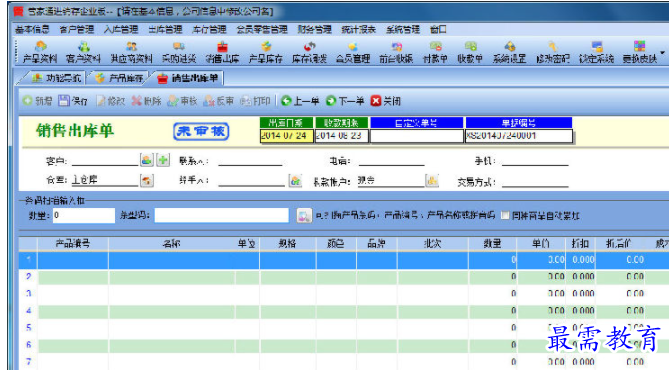Open 销售出库 sales outbound toolbar icon
669x370 pixels.
pyautogui.click(x=222, y=52)
